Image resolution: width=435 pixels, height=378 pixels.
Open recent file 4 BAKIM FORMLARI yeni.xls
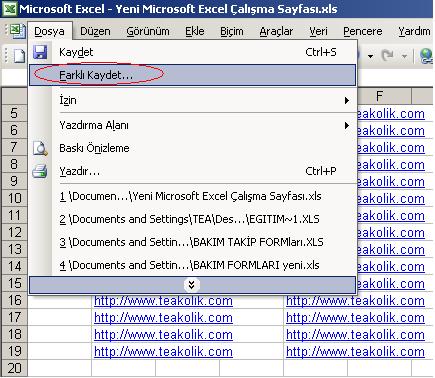pos(193,265)
